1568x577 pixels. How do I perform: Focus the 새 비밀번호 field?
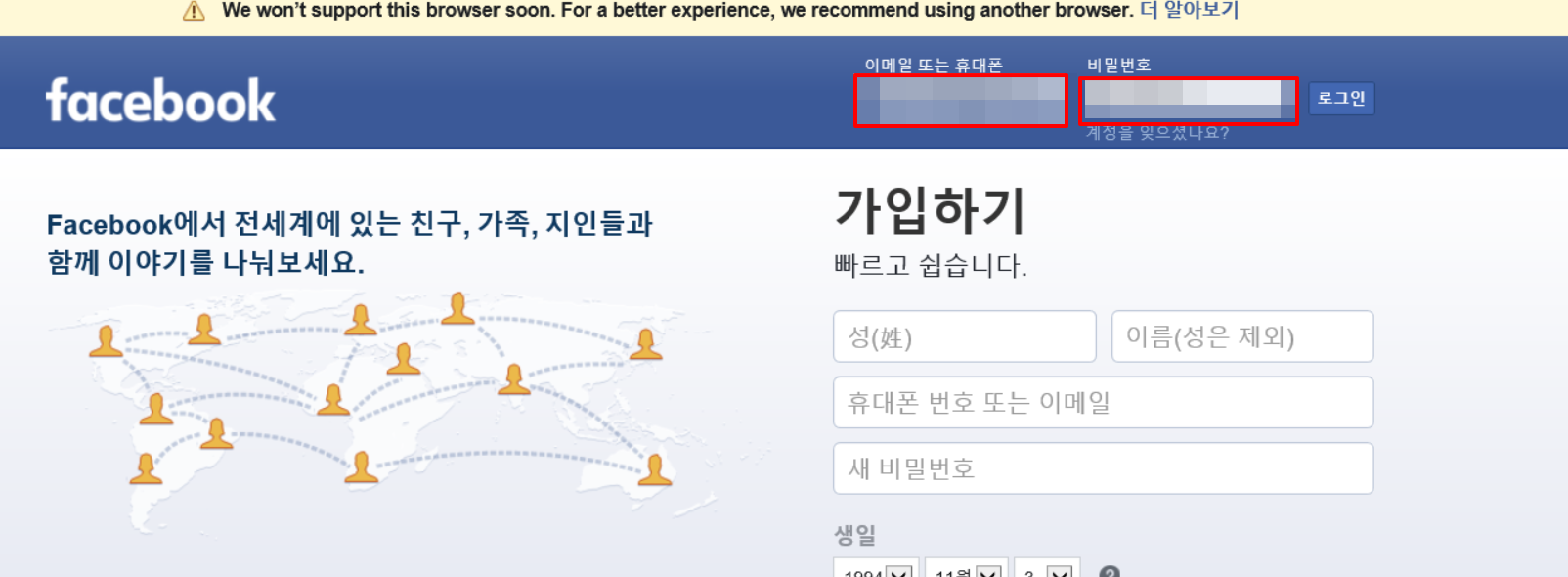point(1104,468)
